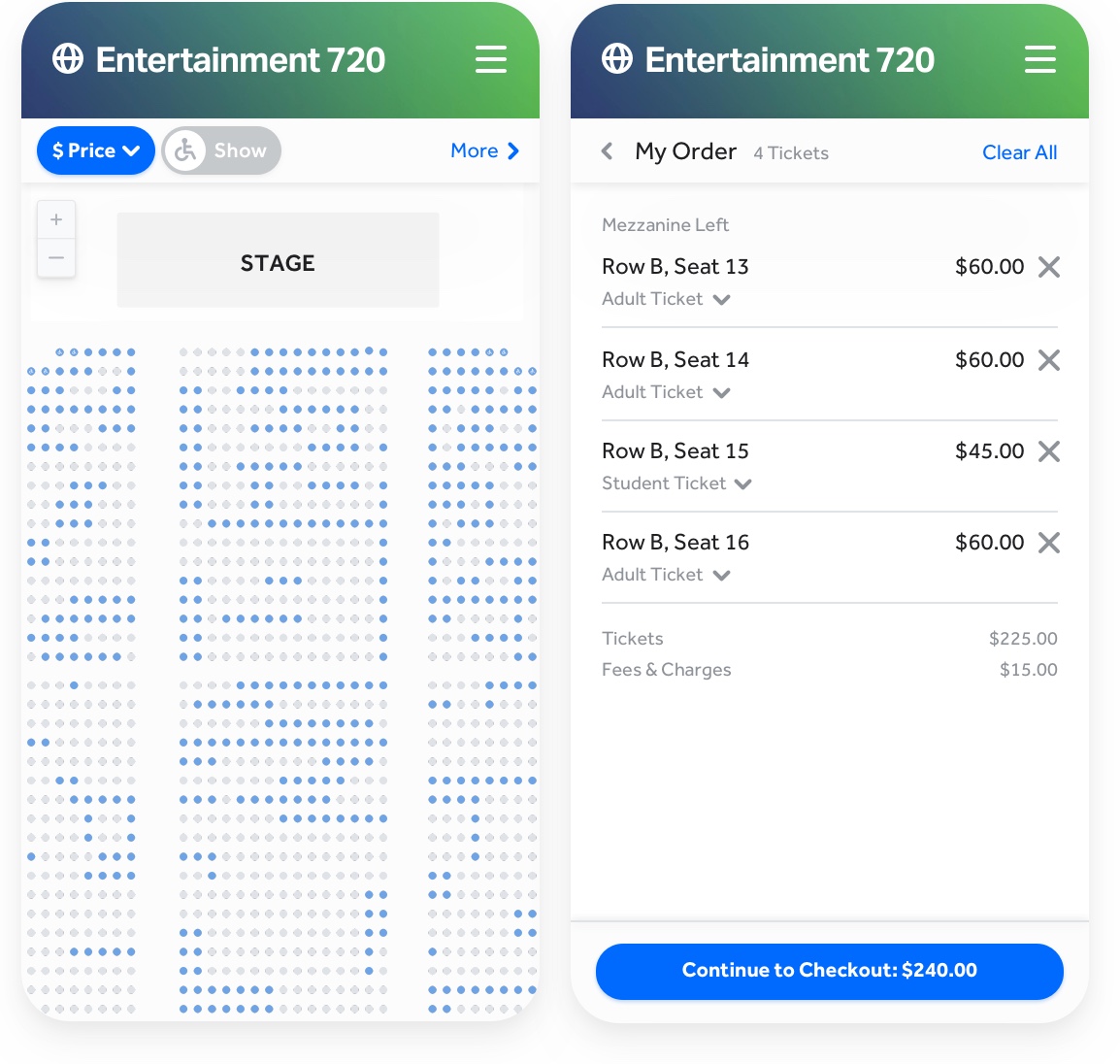Viewport: 1120px width, 1064px height.
Task: Toggle the Show accessibility filter
Action: (x=220, y=150)
